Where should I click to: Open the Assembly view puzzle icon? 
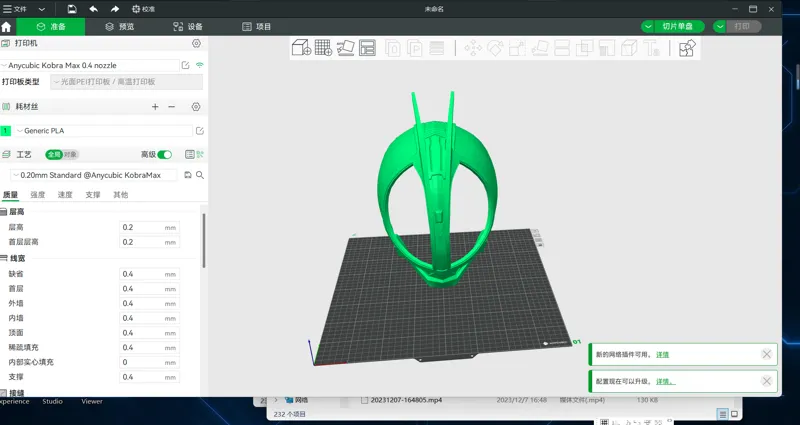687,48
